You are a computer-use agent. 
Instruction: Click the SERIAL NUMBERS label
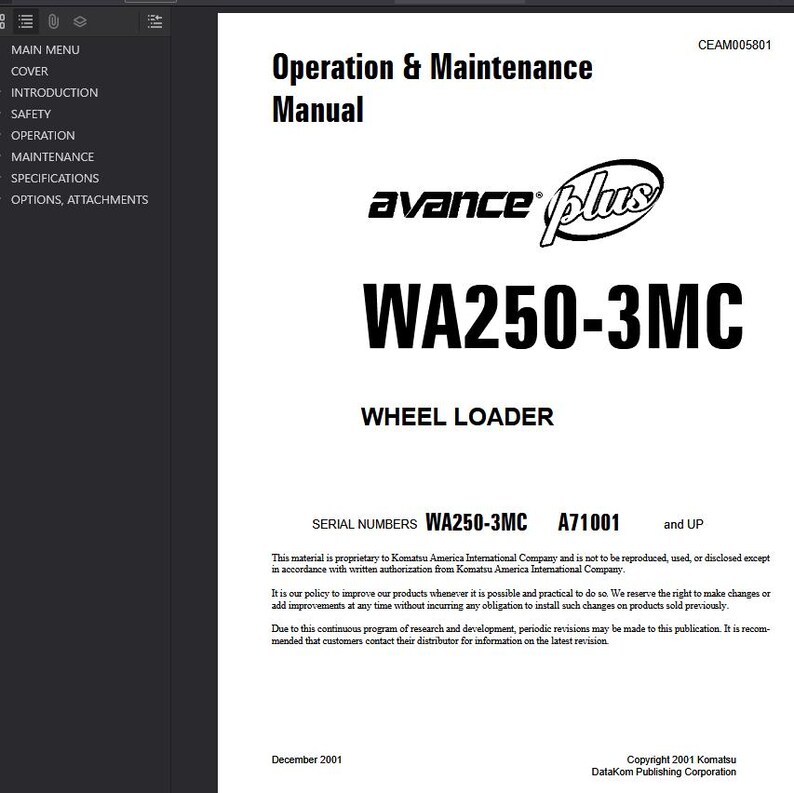(x=365, y=524)
